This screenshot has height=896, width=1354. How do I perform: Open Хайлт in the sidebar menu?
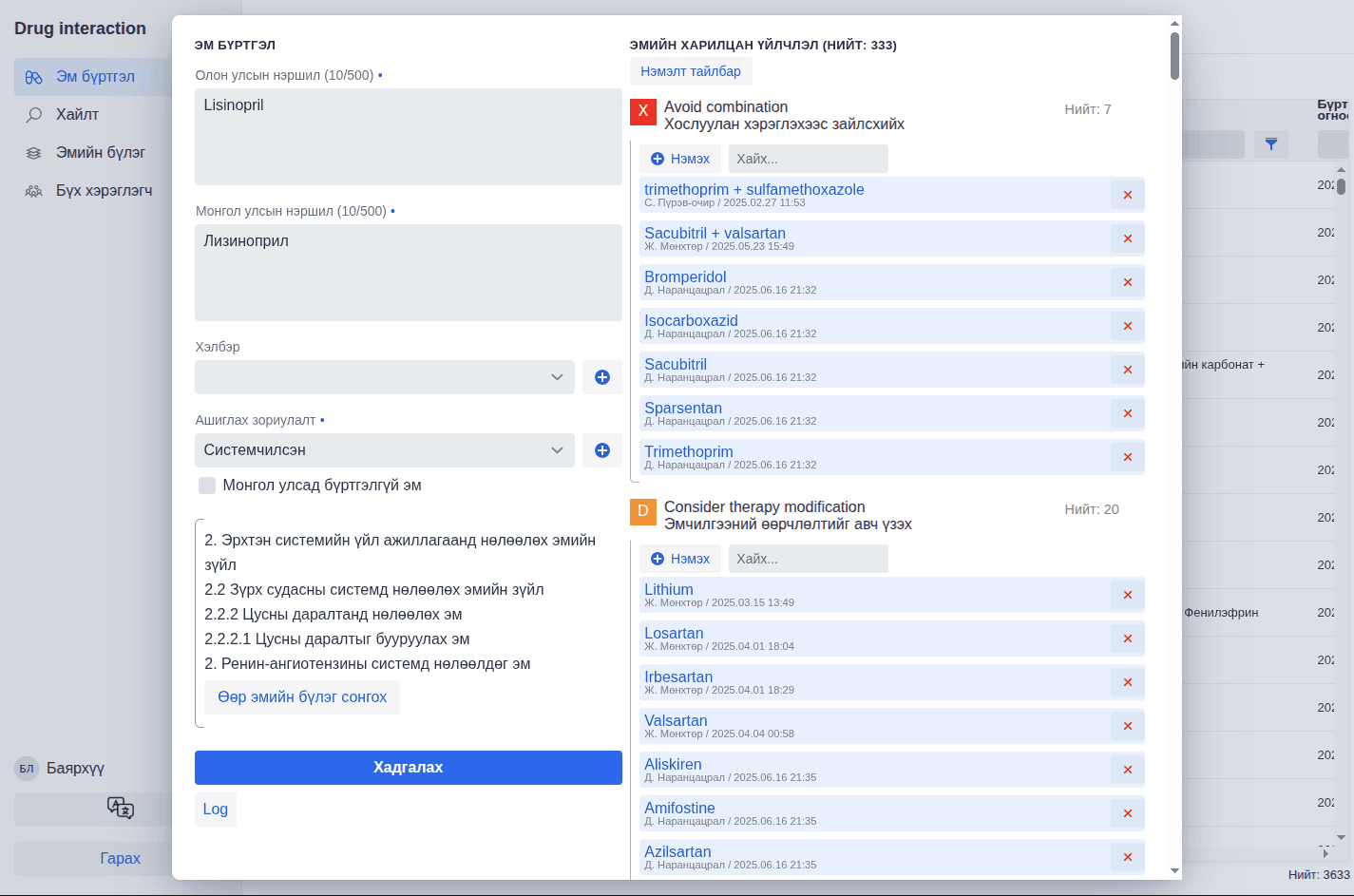[77, 115]
